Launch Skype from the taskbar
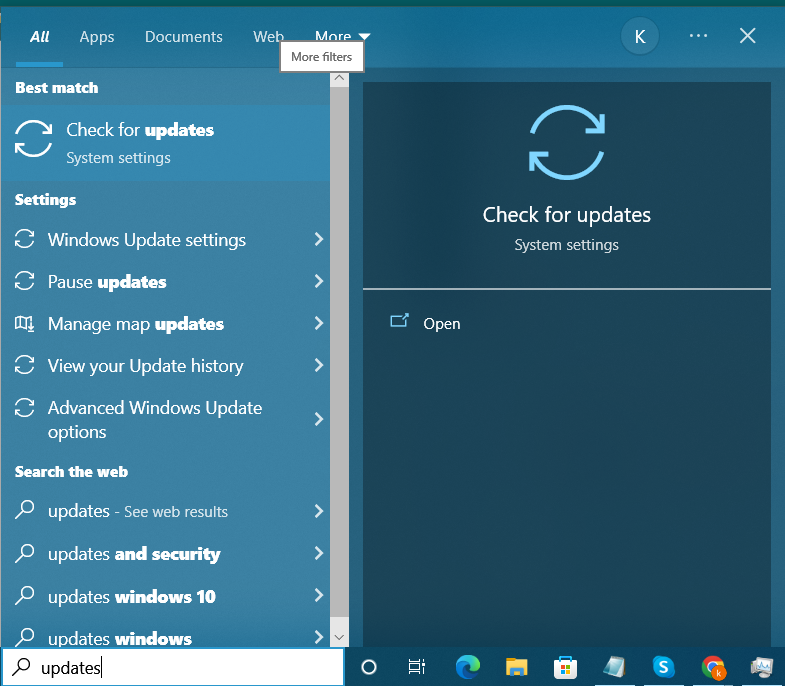Viewport: 785px width, 686px height. point(664,667)
